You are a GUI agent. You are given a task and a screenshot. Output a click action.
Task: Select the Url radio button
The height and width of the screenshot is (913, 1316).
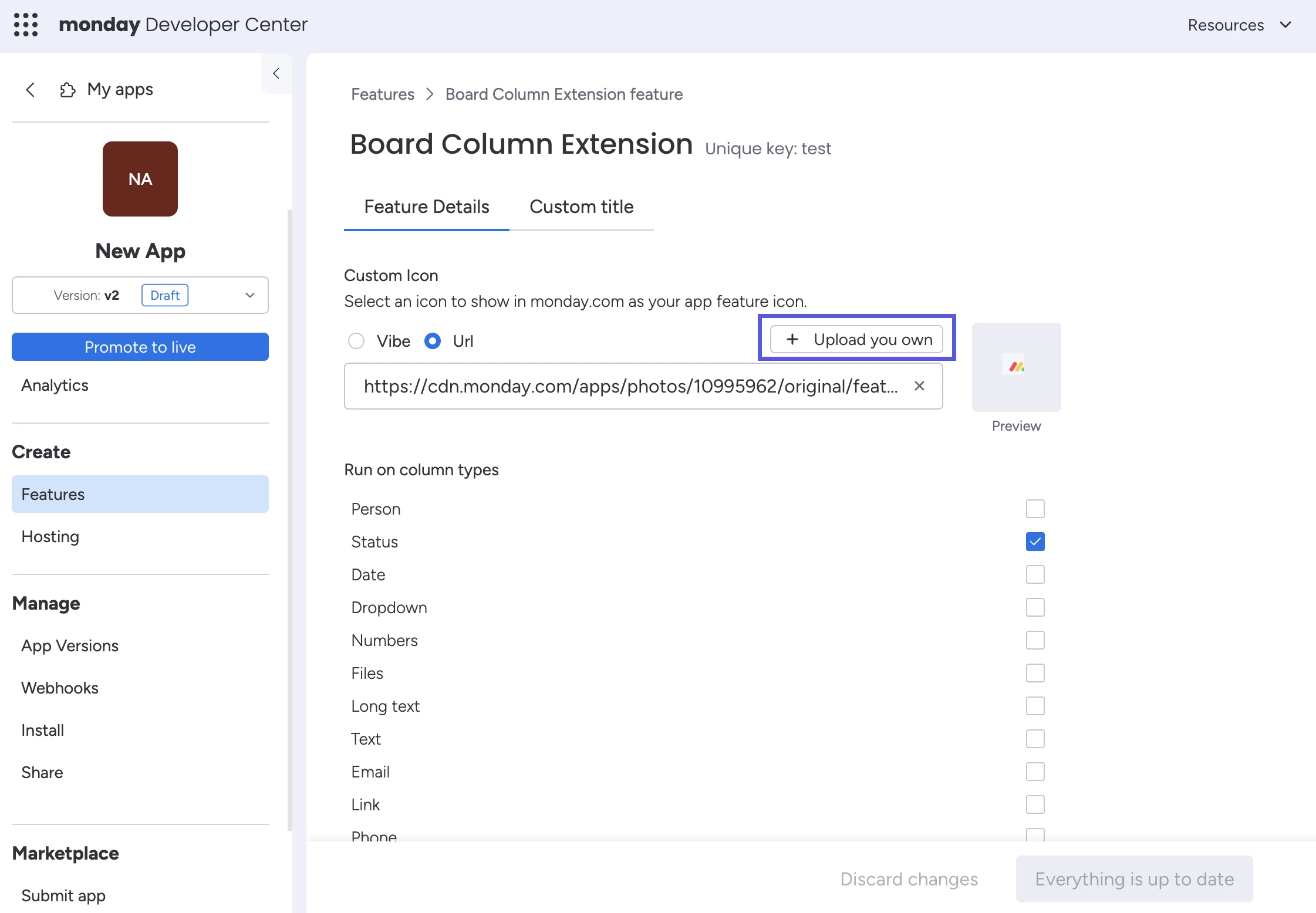433,341
